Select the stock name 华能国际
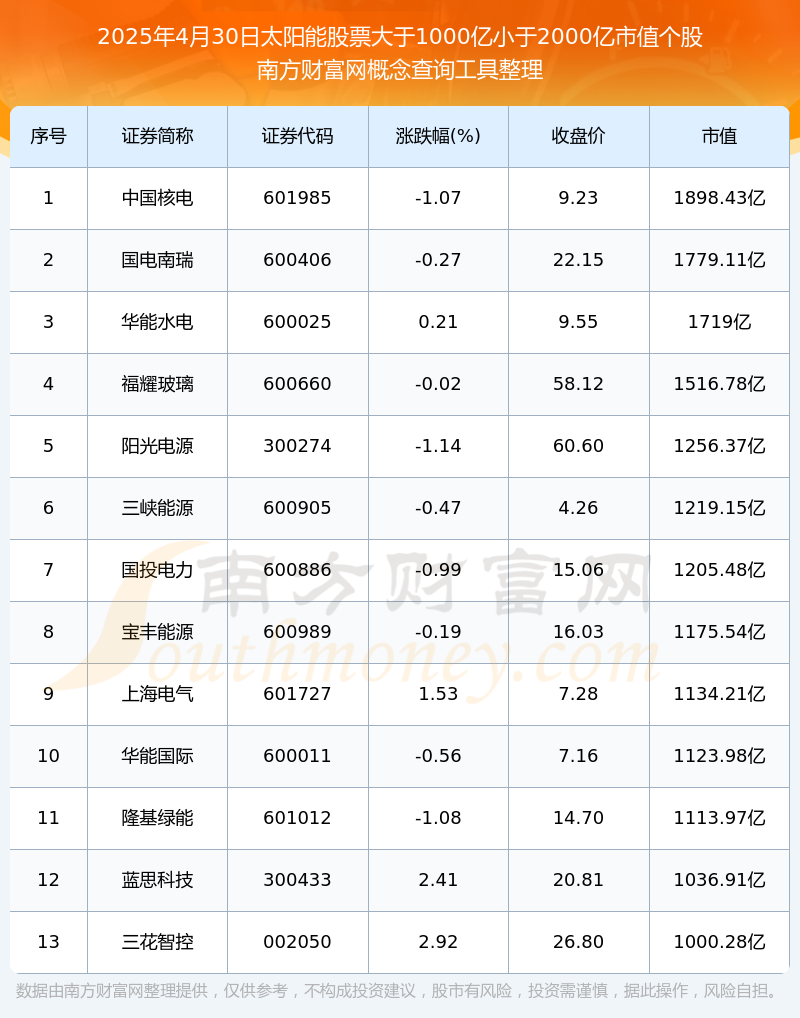The height and width of the screenshot is (1018, 800). click(x=158, y=756)
